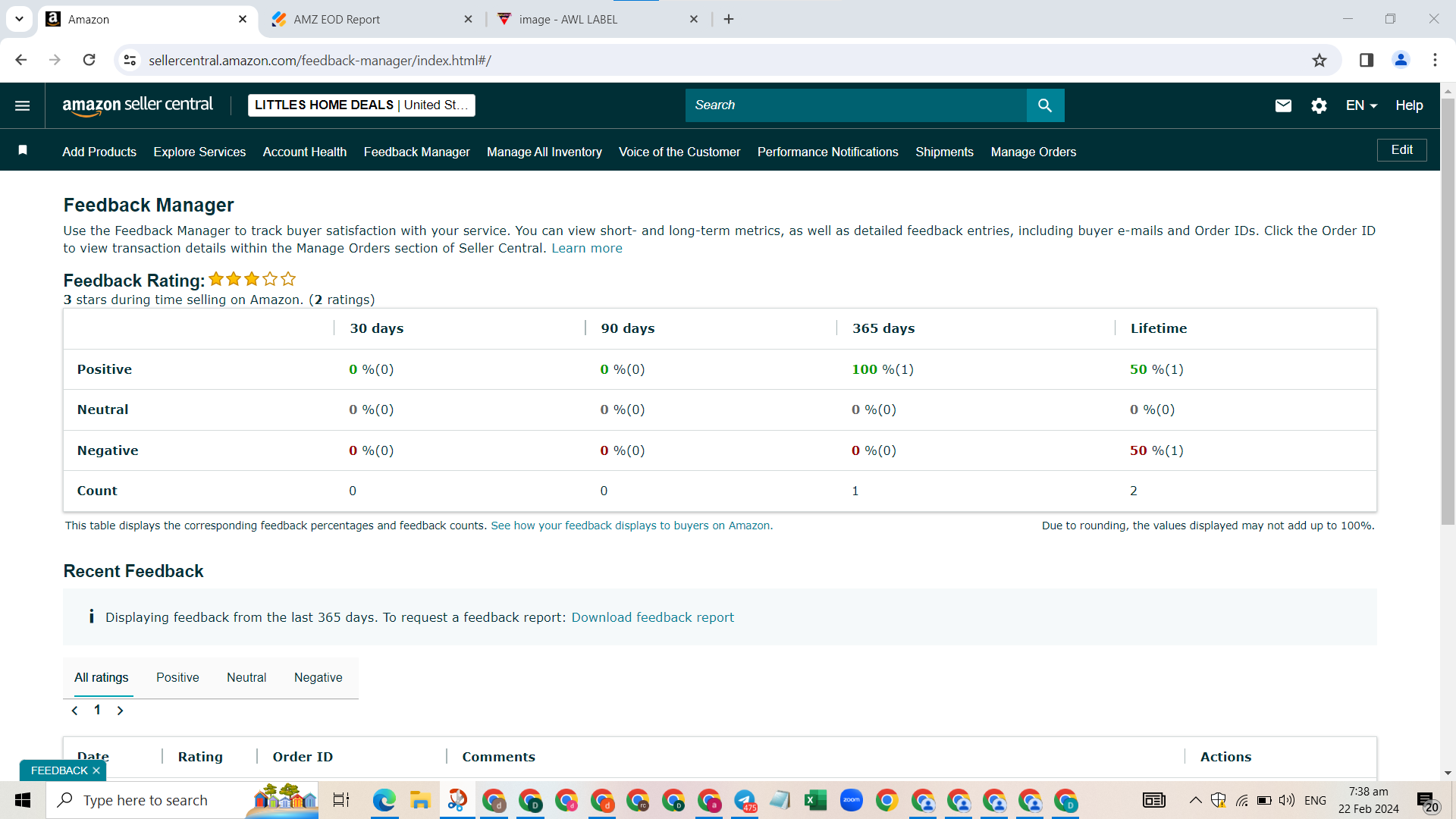Go to Shipments page

[944, 152]
